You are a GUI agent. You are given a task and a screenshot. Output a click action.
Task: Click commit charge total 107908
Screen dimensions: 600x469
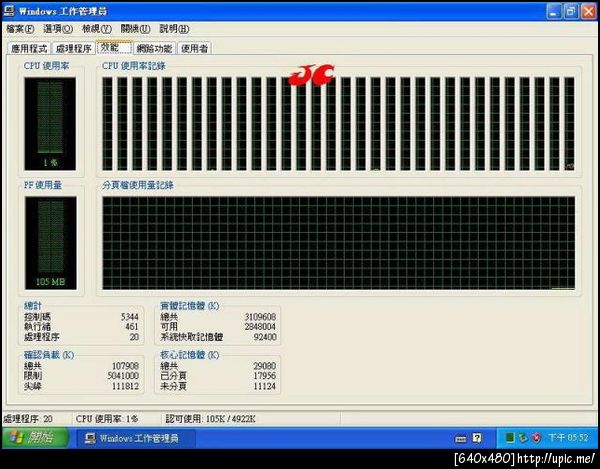(125, 366)
